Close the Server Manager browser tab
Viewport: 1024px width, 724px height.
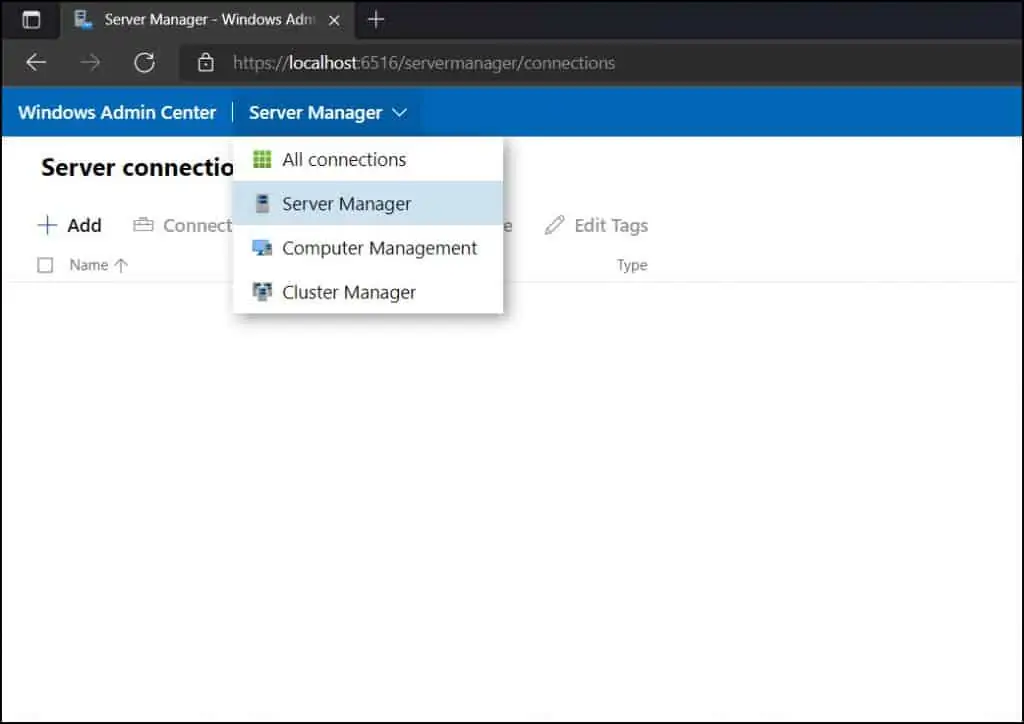point(334,20)
